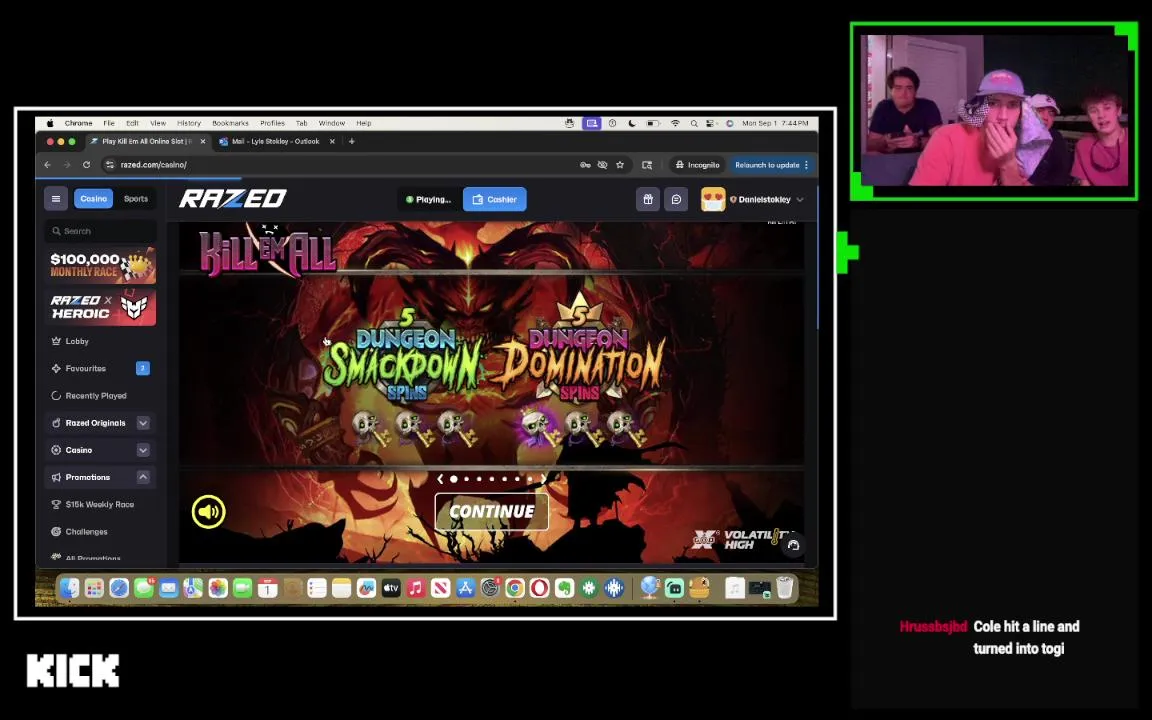The image size is (1152, 720).
Task: Click the menu bar clock Mon Sep 1 7:44 PM
Action: [775, 123]
